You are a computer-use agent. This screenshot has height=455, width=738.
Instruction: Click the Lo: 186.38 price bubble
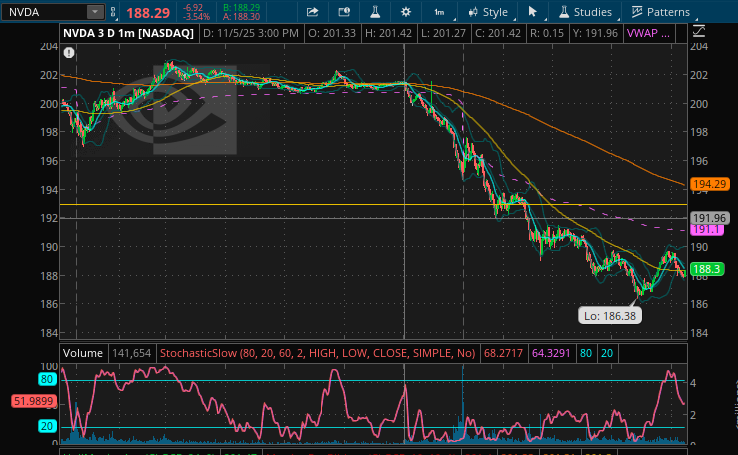pos(609,315)
